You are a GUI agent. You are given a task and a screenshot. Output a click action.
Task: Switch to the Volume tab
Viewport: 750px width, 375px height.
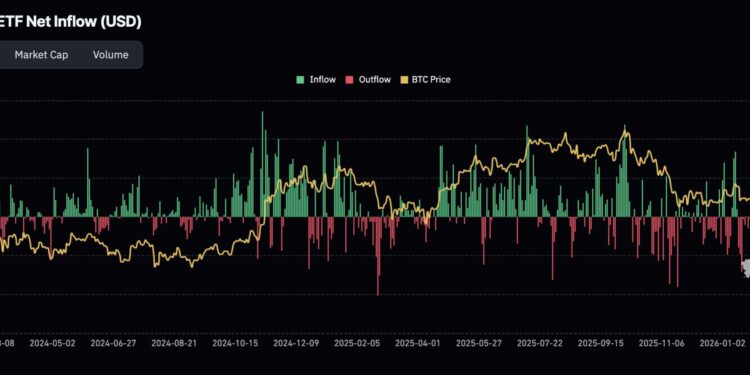tap(110, 55)
